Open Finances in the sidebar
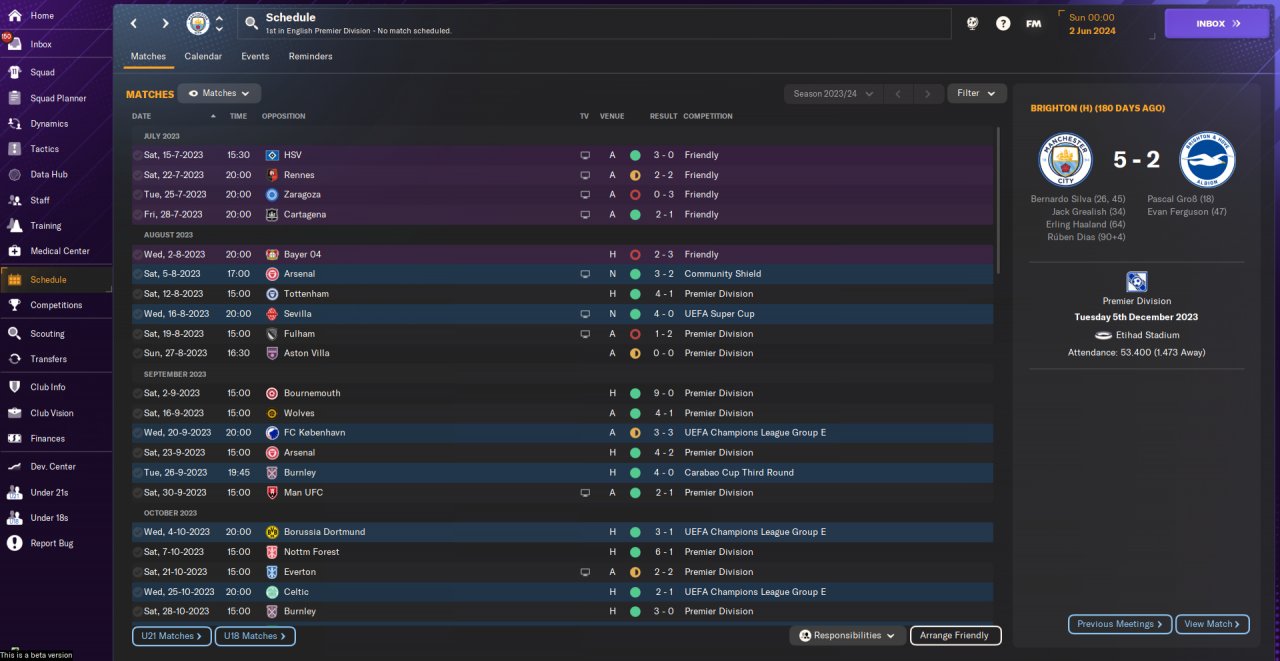This screenshot has height=661, width=1280. 47,438
